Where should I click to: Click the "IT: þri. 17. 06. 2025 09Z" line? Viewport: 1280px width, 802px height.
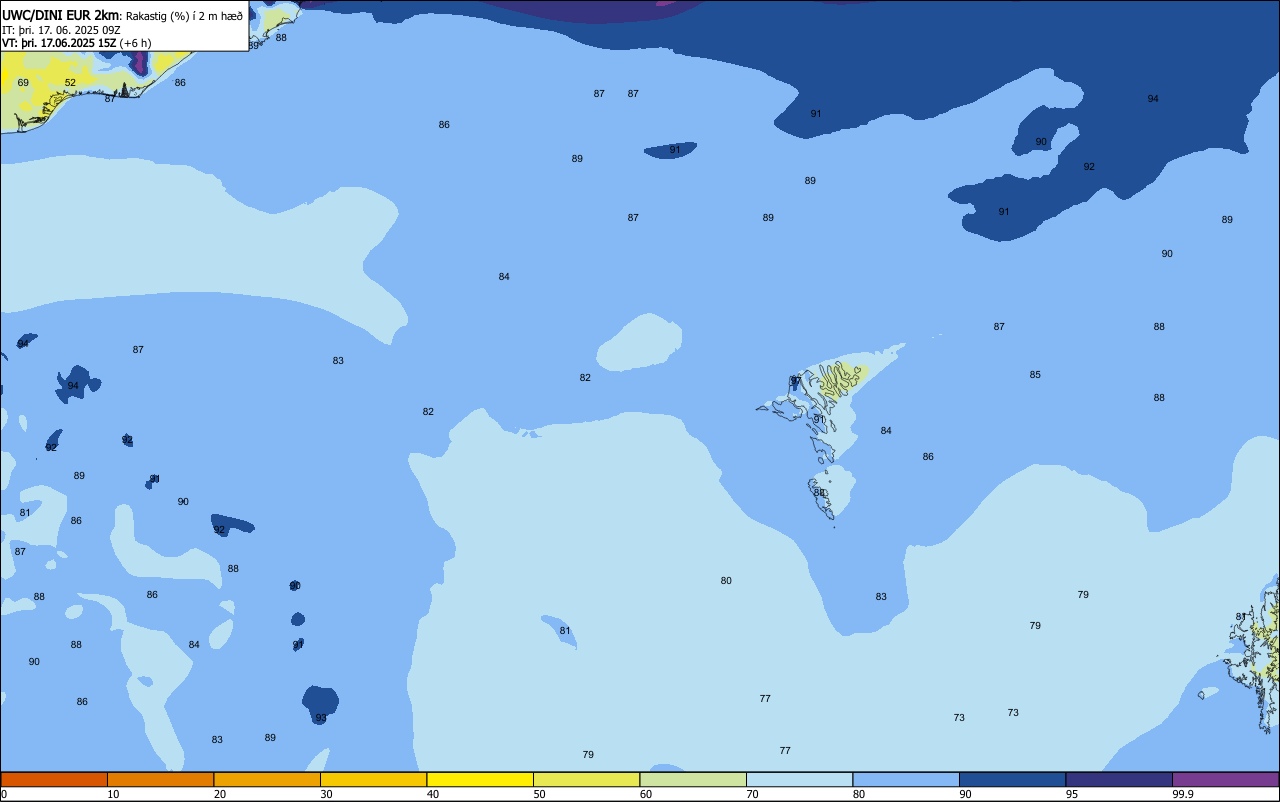coord(61,30)
